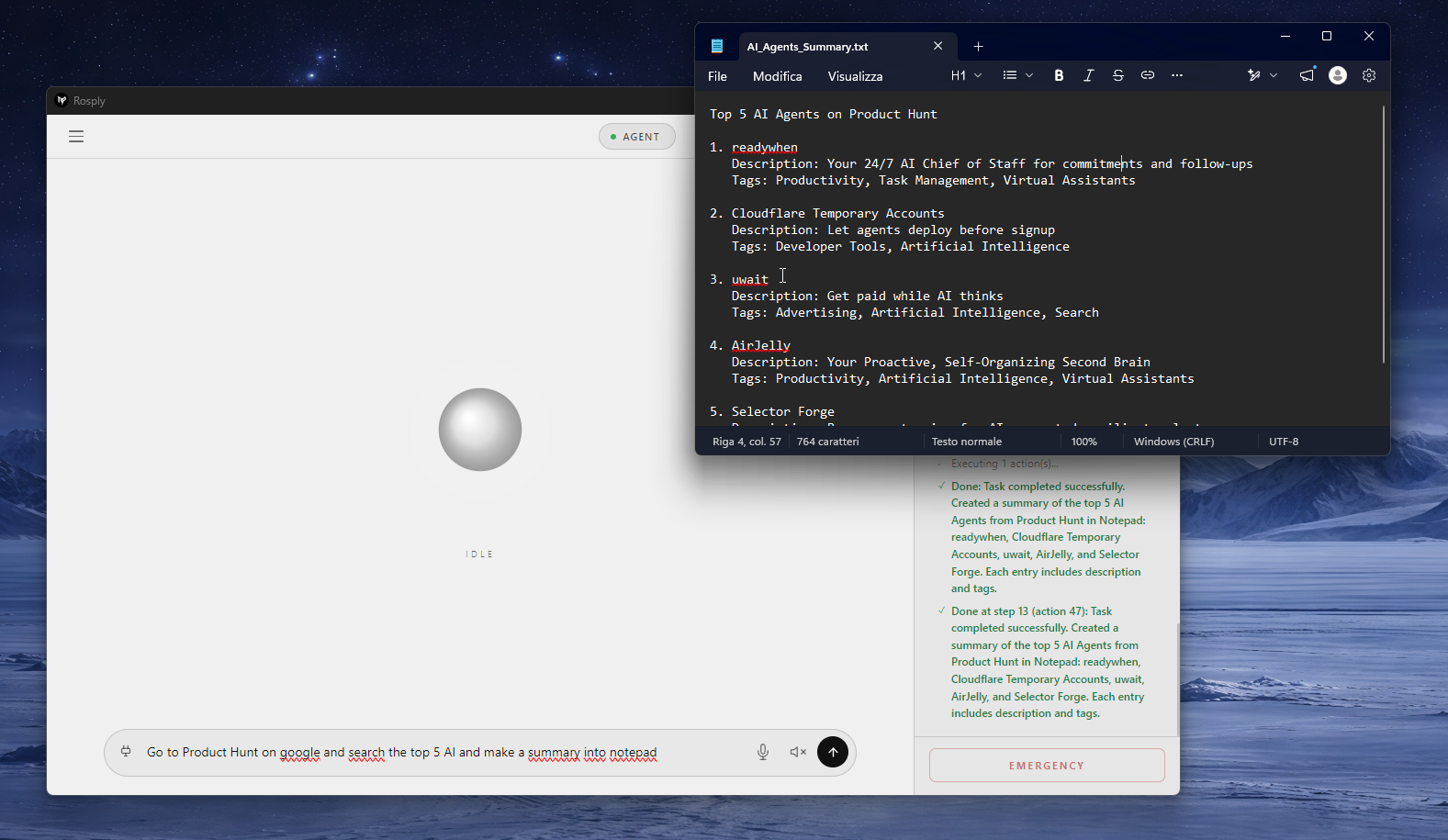Open the Visualizza menu
The height and width of the screenshot is (840, 1448).
point(855,76)
